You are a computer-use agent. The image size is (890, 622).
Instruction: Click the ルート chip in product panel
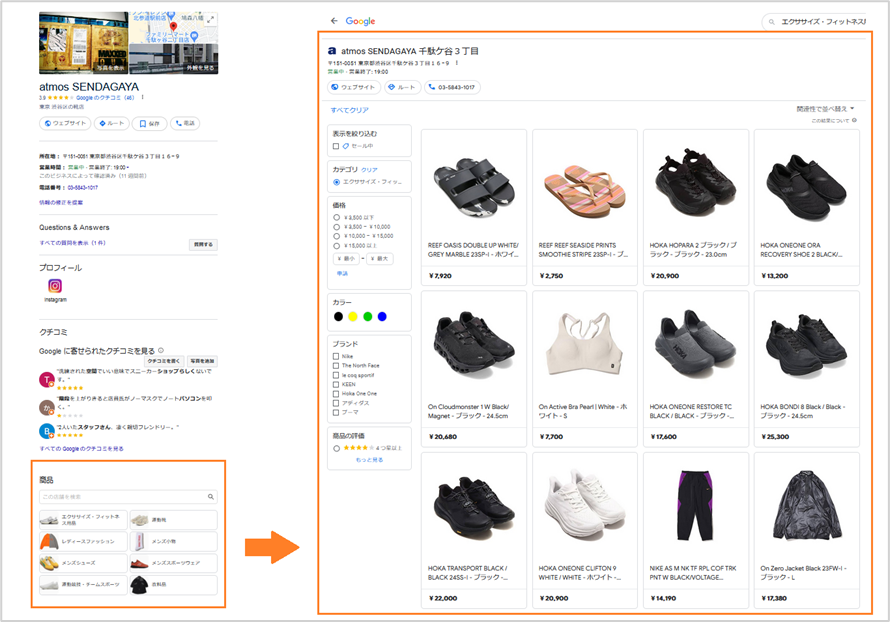point(402,87)
